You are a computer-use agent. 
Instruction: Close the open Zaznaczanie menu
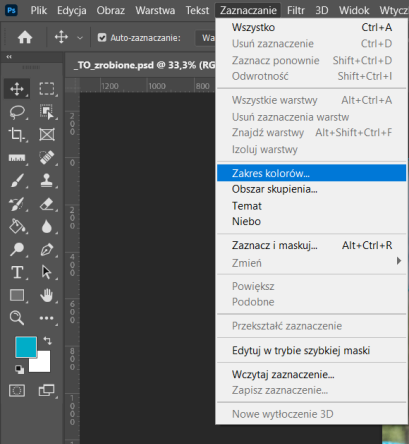pos(248,11)
